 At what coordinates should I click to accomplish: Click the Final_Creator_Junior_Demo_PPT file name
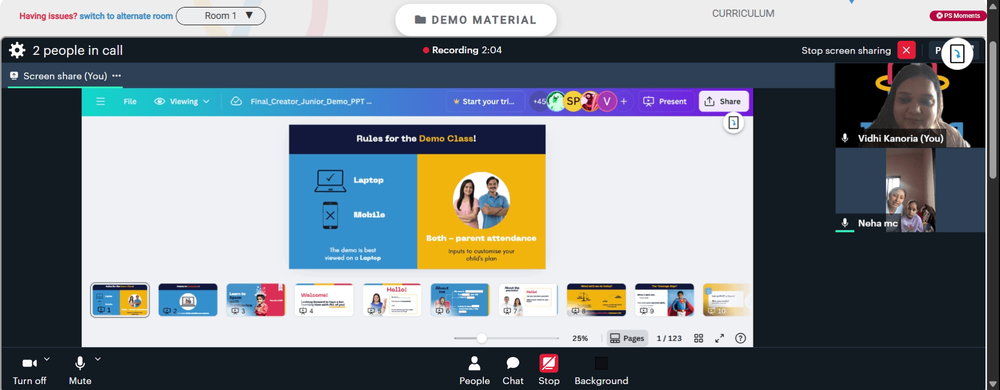click(311, 101)
